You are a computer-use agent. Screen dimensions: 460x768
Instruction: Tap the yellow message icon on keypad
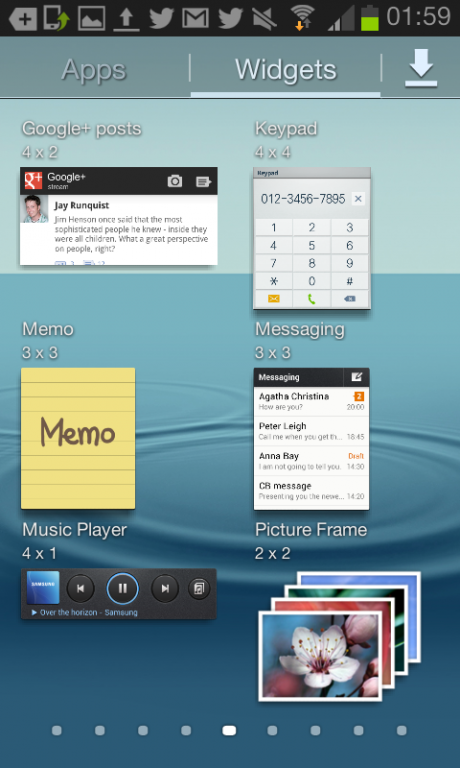pyautogui.click(x=273, y=299)
